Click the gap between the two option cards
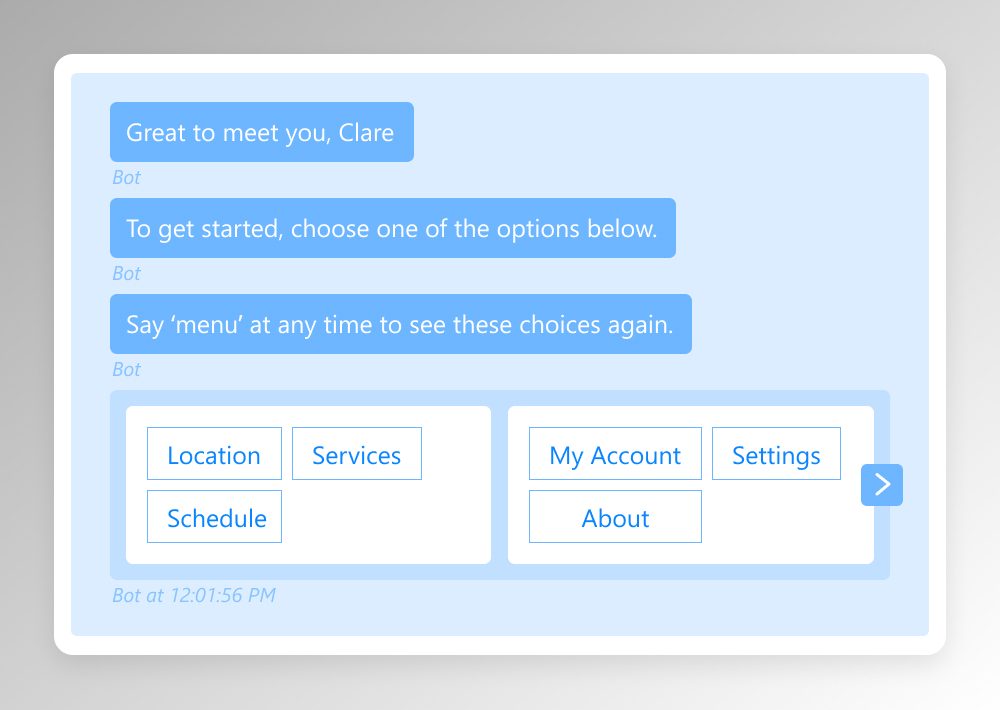The height and width of the screenshot is (710, 1000). (x=499, y=485)
